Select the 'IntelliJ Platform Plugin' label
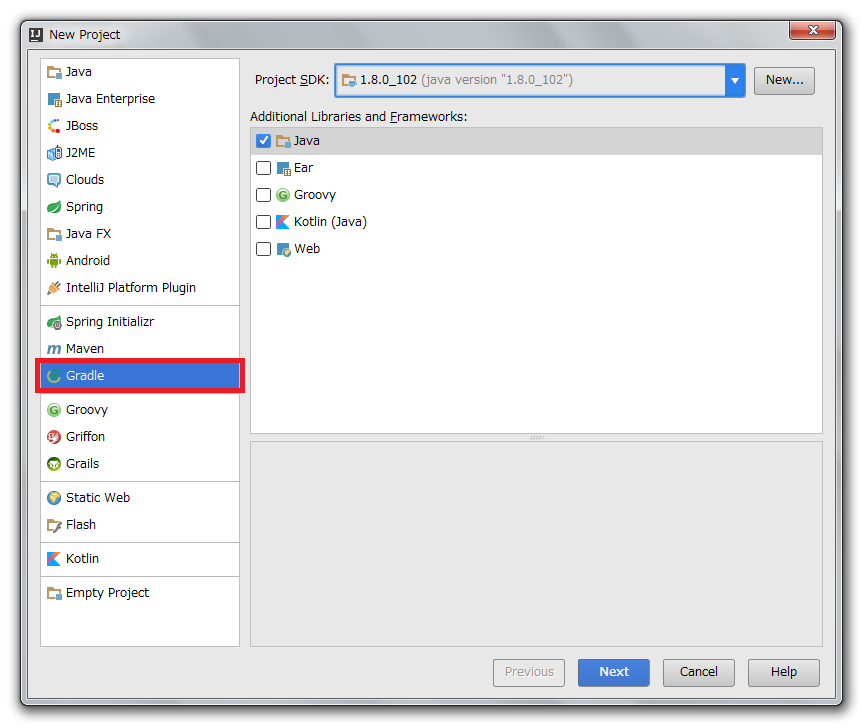863x726 pixels. coord(130,288)
